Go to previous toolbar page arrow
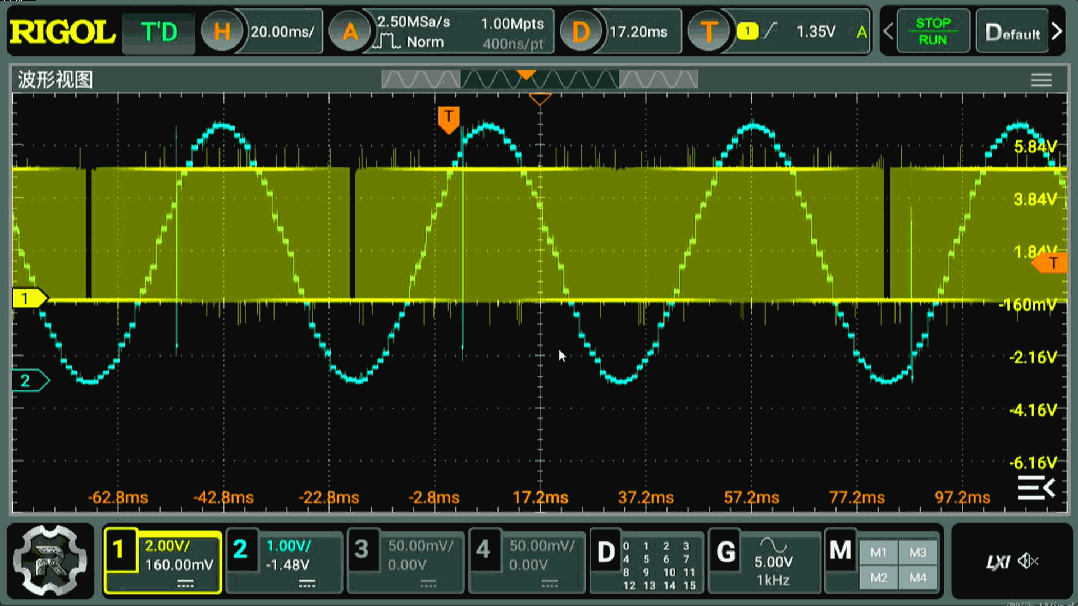 (x=888, y=32)
